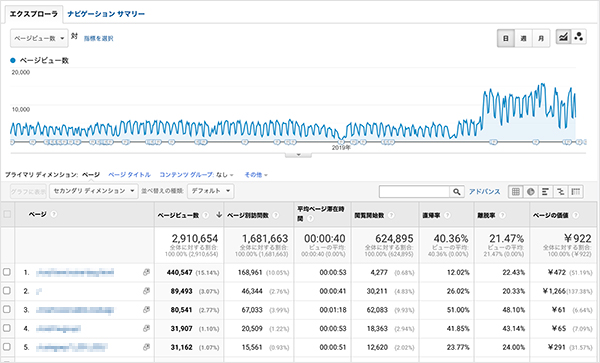The width and height of the screenshot is (600, 363).
Task: Click into the table search field
Action: pyautogui.click(x=414, y=192)
